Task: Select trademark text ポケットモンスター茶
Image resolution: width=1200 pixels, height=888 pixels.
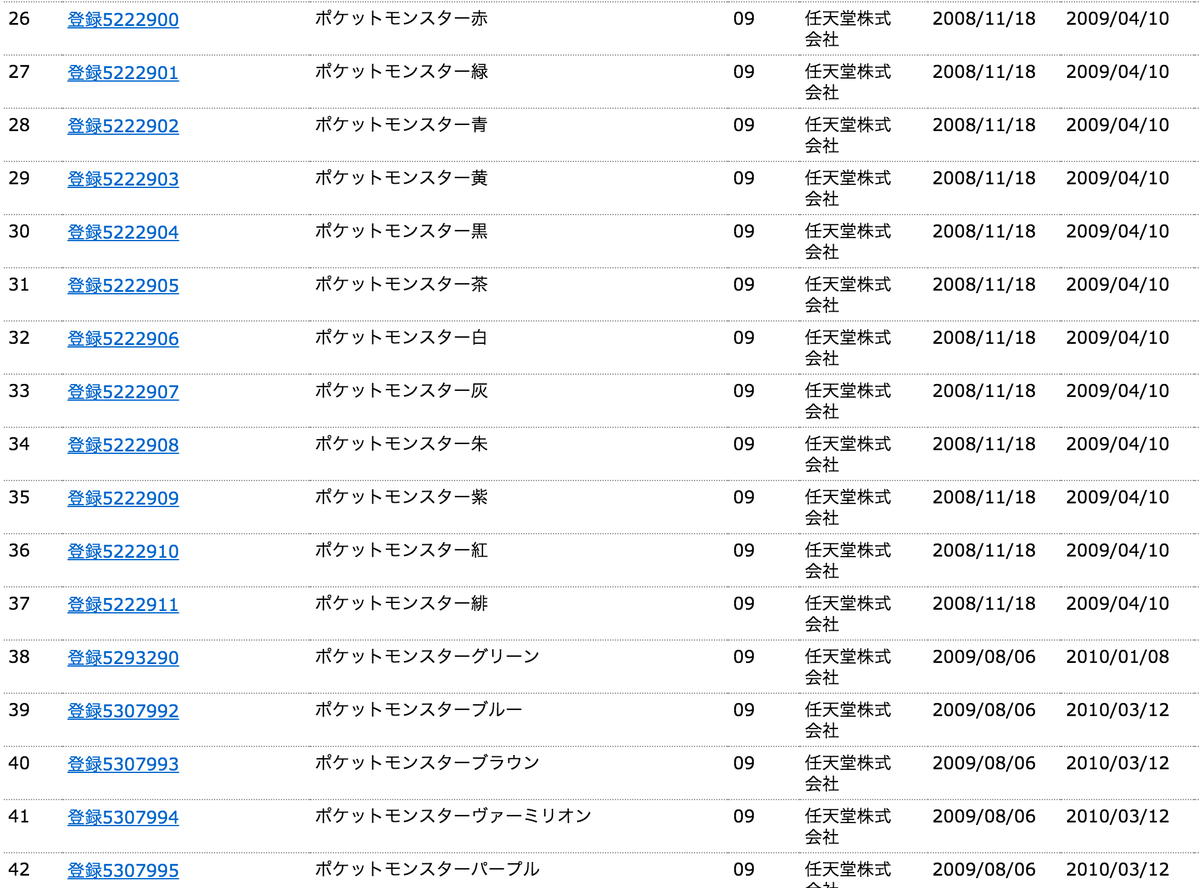Action: pyautogui.click(x=402, y=284)
